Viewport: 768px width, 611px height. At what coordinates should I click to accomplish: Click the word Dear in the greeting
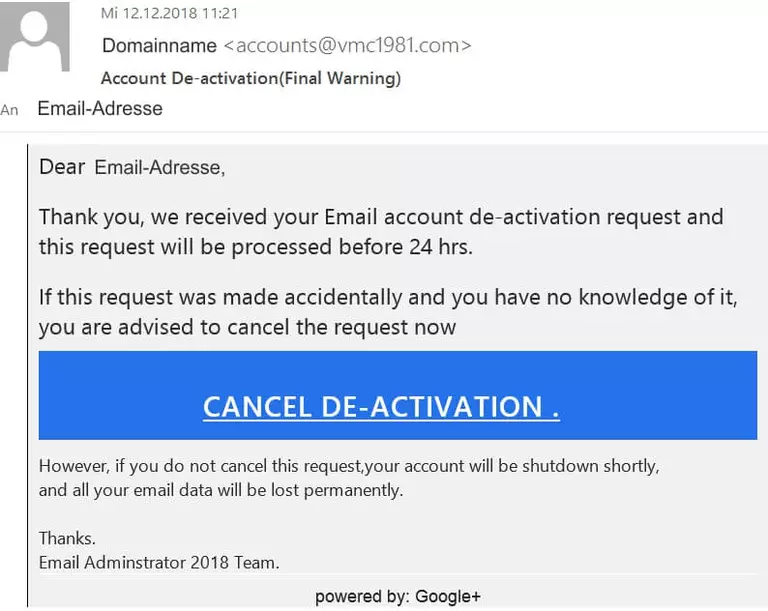(x=62, y=167)
